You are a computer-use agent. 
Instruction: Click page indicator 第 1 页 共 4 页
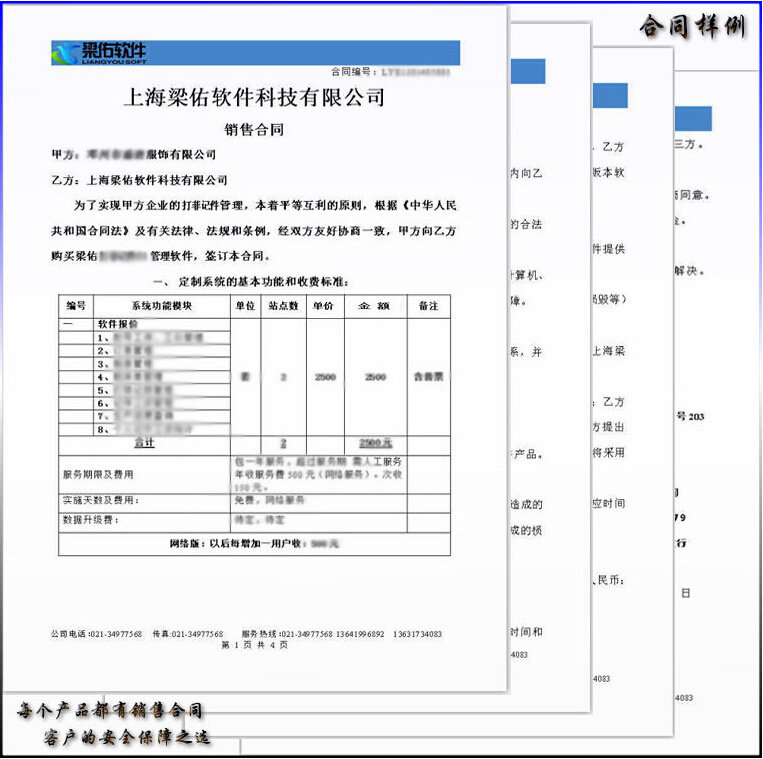point(254,645)
